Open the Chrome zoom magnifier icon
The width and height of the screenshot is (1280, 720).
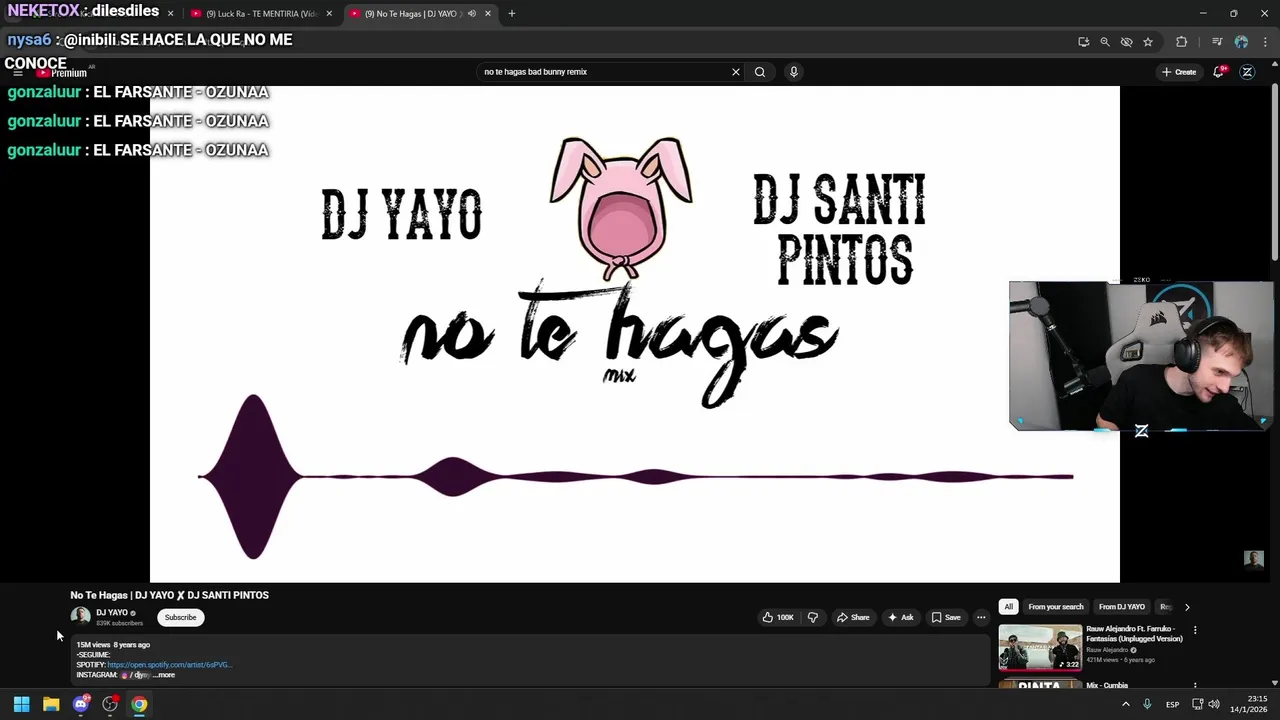point(1105,42)
